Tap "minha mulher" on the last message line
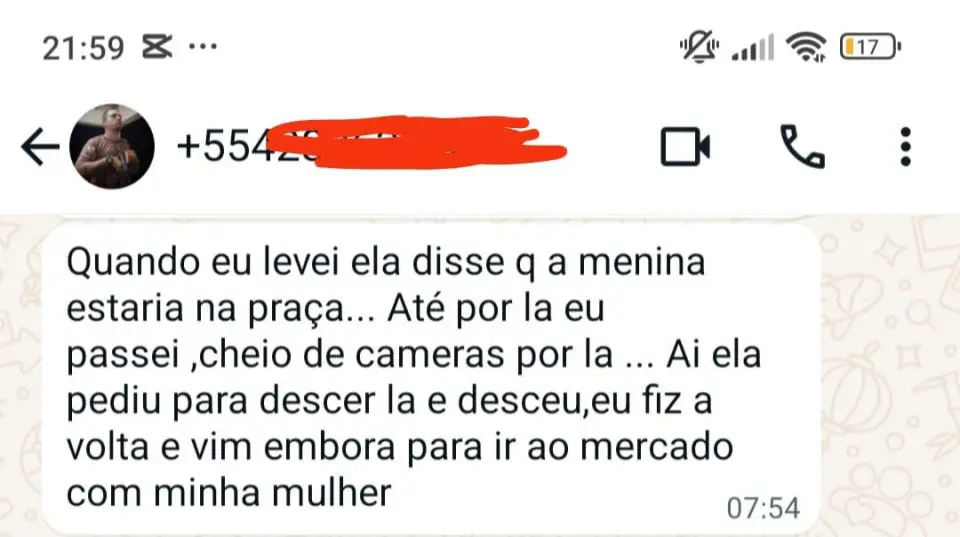The image size is (960, 537). coord(272,493)
